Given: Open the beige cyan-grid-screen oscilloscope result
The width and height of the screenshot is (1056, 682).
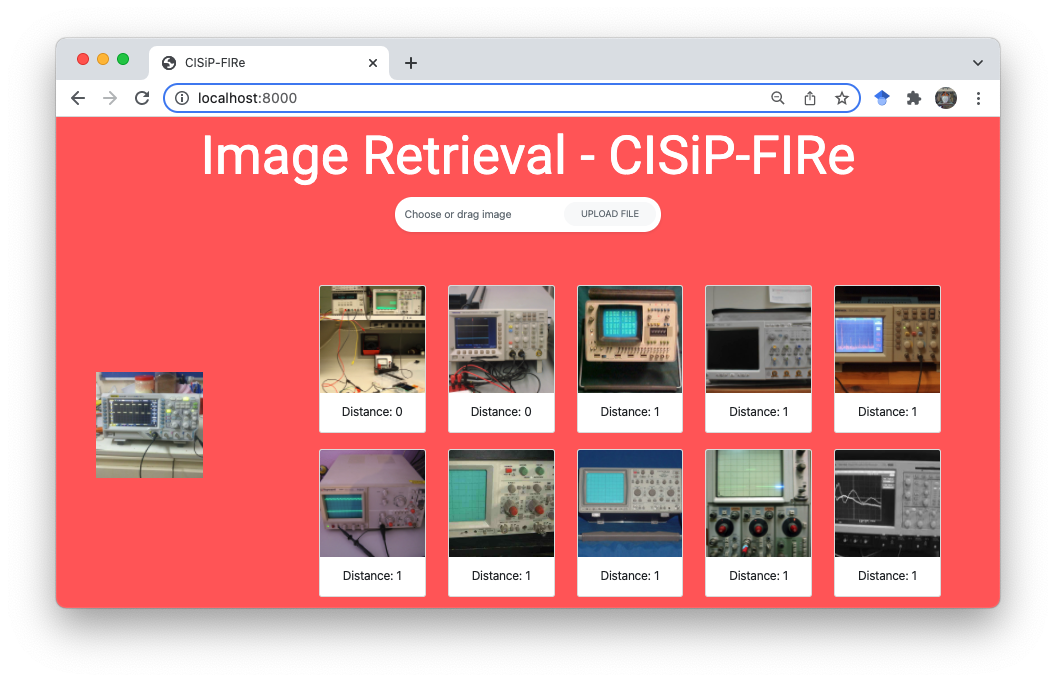Looking at the screenshot, I should click(630, 359).
